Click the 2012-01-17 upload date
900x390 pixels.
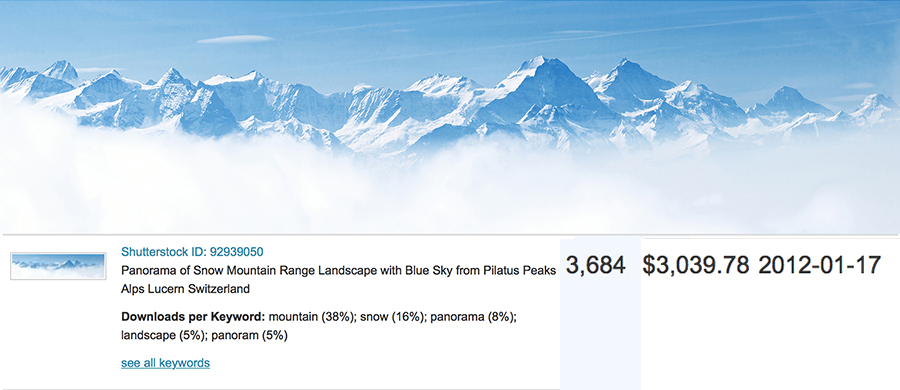coord(820,265)
